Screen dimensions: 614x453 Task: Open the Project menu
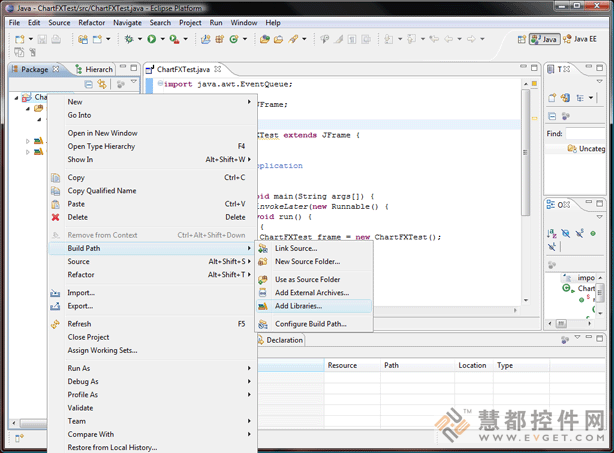click(x=190, y=23)
